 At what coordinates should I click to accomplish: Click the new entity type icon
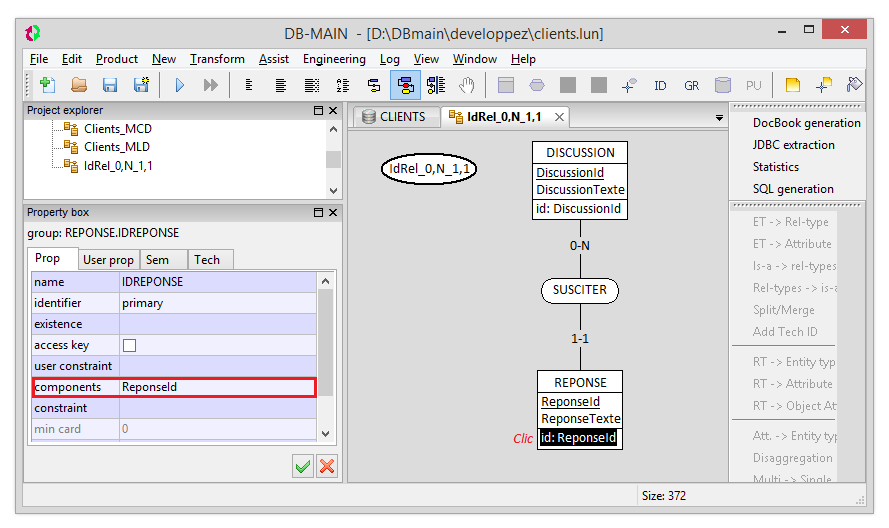[506, 85]
